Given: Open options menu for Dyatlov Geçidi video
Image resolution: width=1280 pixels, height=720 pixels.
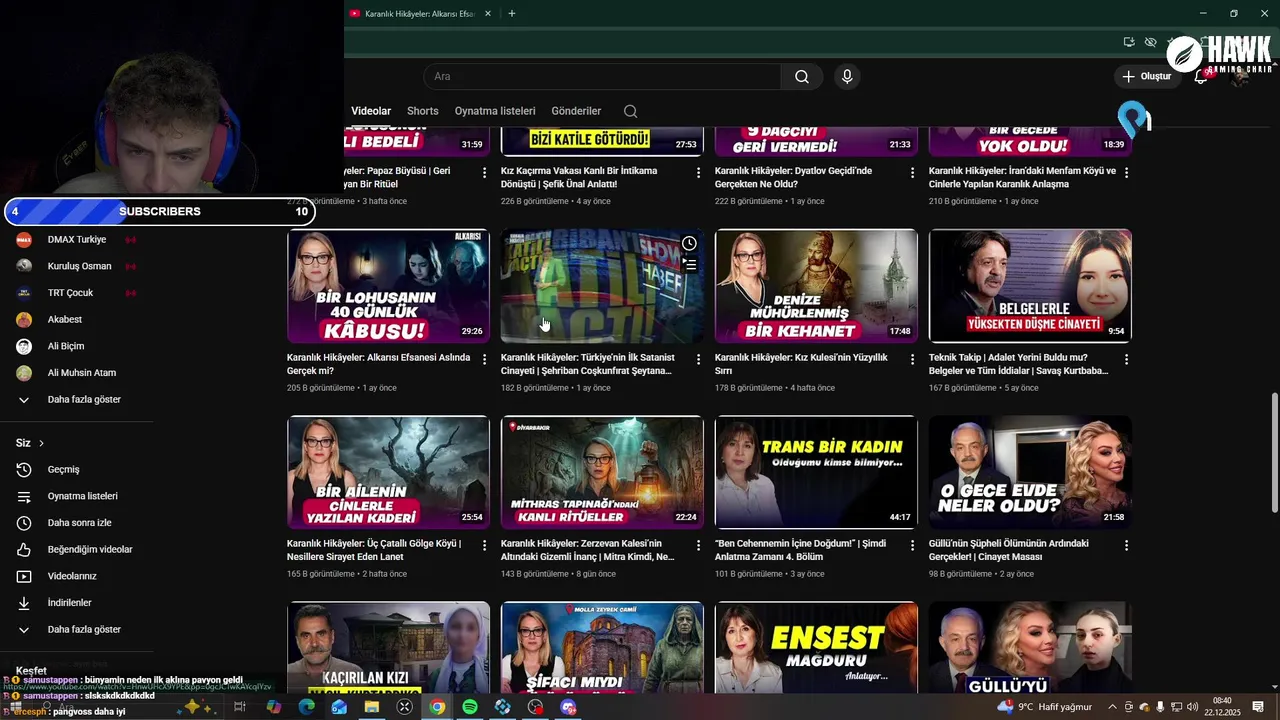Looking at the screenshot, I should [912, 173].
